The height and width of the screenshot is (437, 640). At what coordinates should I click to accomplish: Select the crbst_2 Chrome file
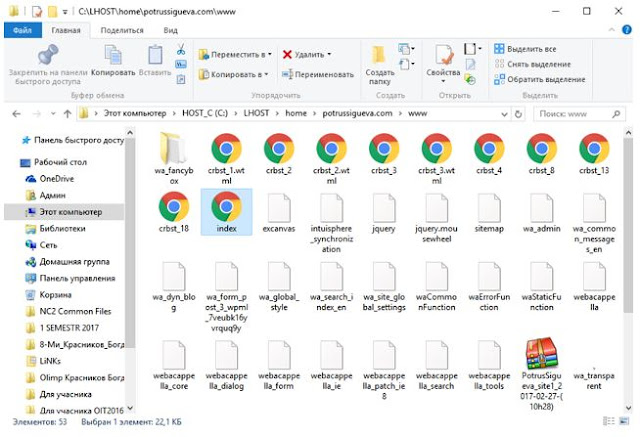click(x=279, y=154)
